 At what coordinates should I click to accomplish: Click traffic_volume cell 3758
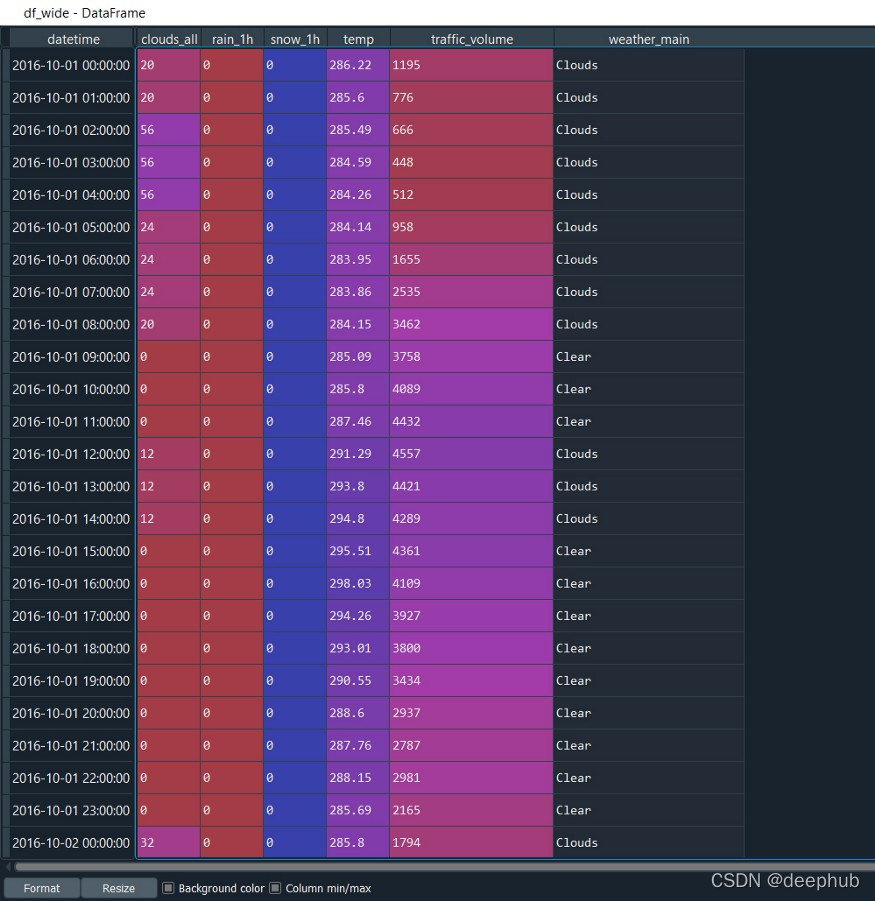pyautogui.click(x=471, y=357)
